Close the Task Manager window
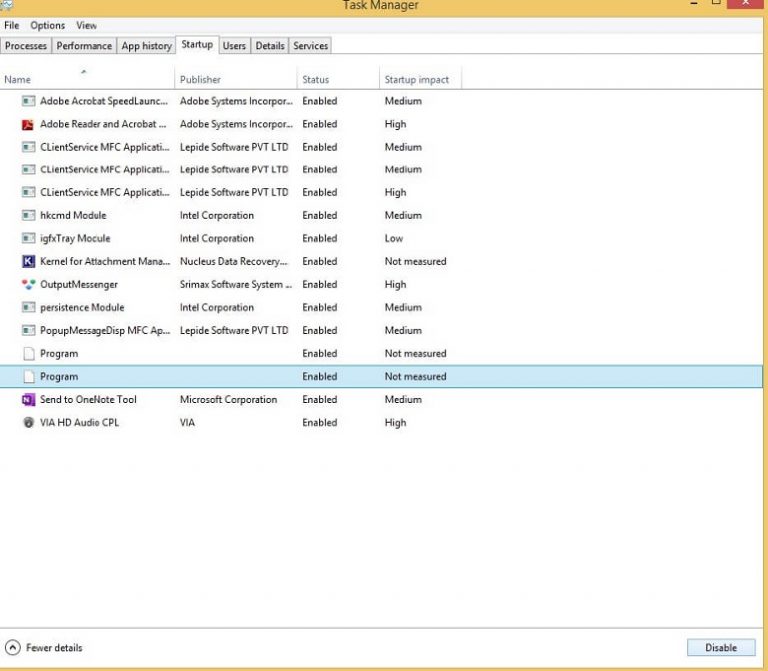The height and width of the screenshot is (671, 768). click(x=746, y=4)
